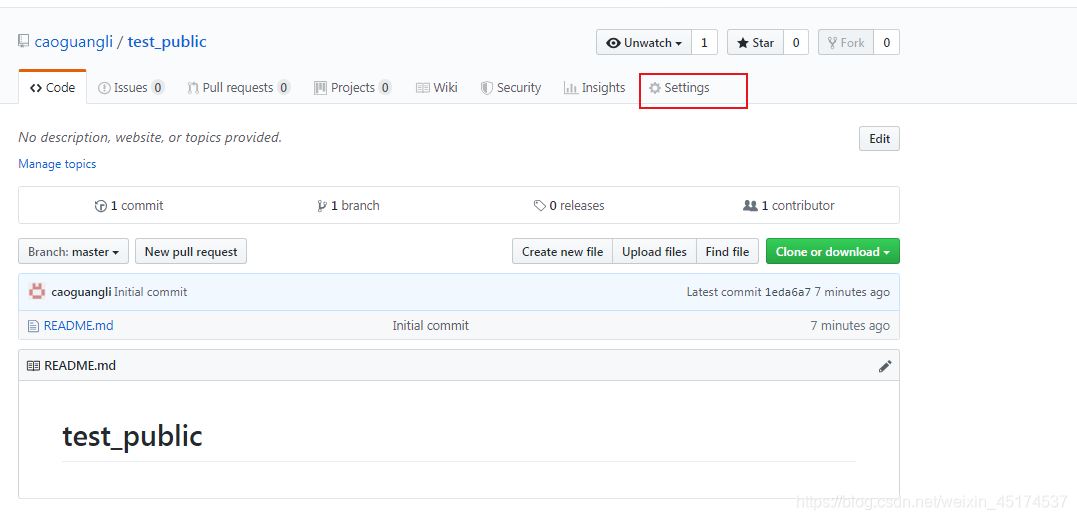This screenshot has width=1077, height=520.
Task: Open the test_public repository name link
Action: click(167, 42)
